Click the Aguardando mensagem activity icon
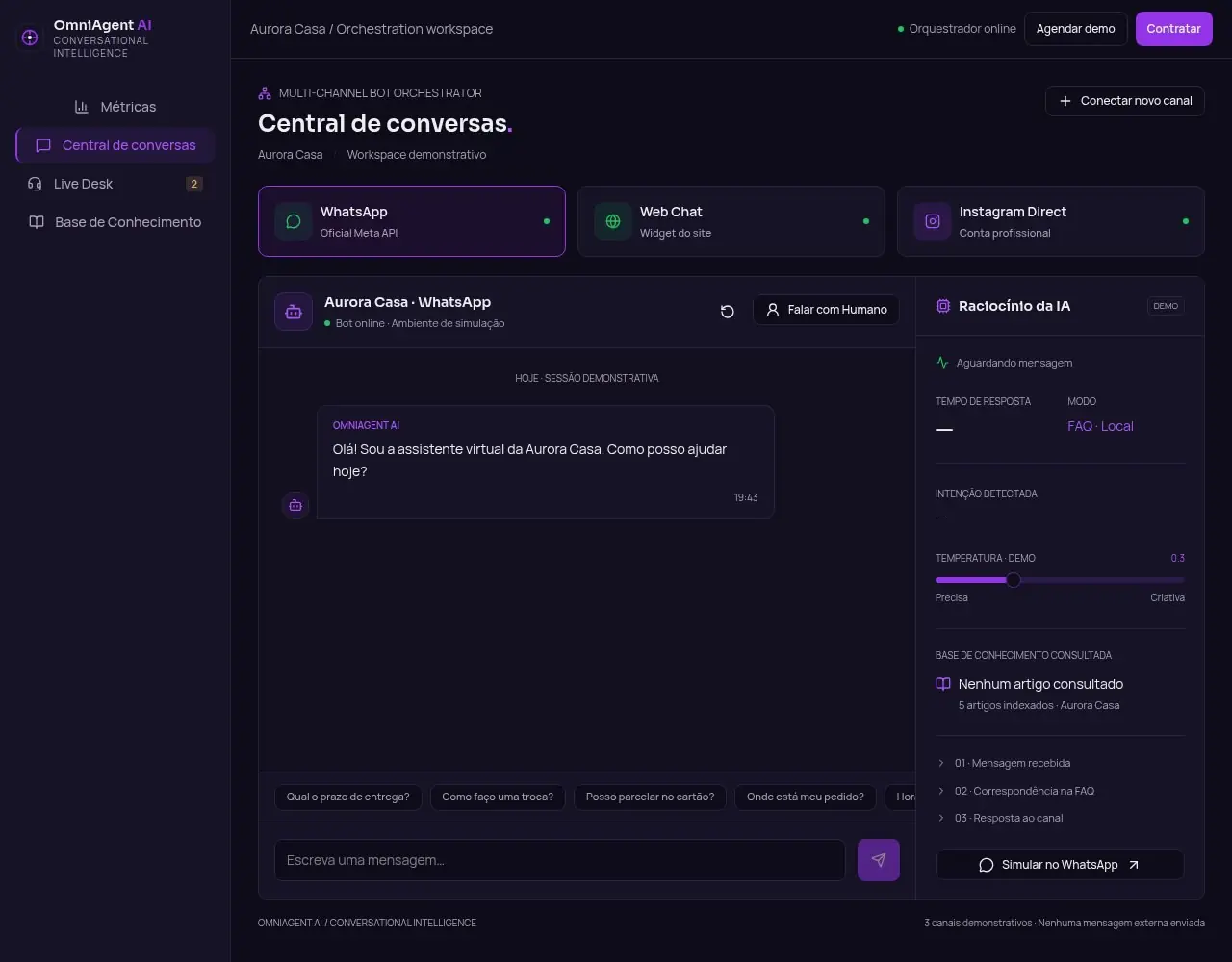 942,363
